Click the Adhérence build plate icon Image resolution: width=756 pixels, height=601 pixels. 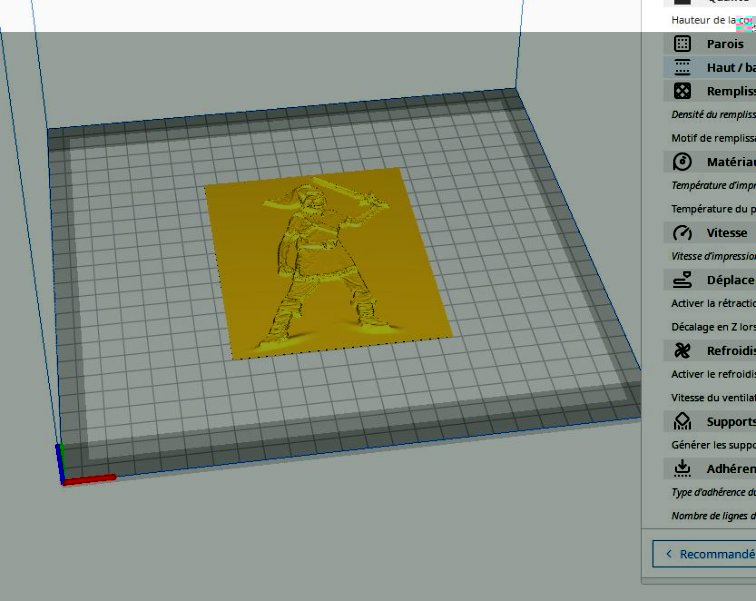[x=682, y=468]
